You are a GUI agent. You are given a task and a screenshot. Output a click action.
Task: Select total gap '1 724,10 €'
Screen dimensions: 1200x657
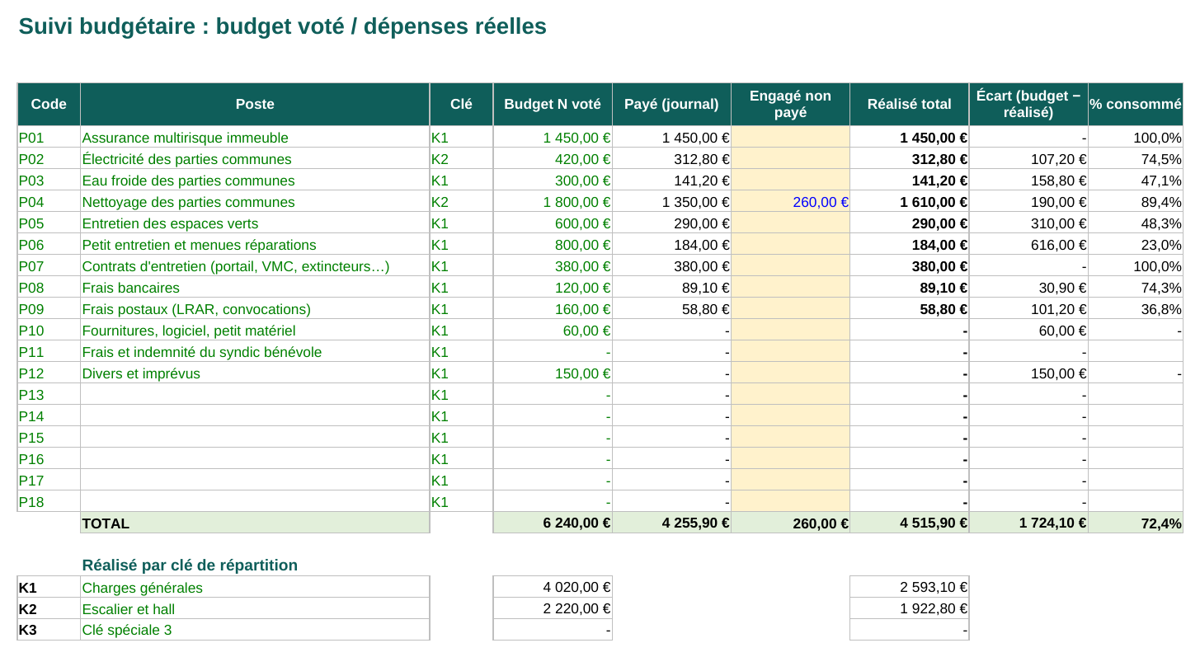1028,523
